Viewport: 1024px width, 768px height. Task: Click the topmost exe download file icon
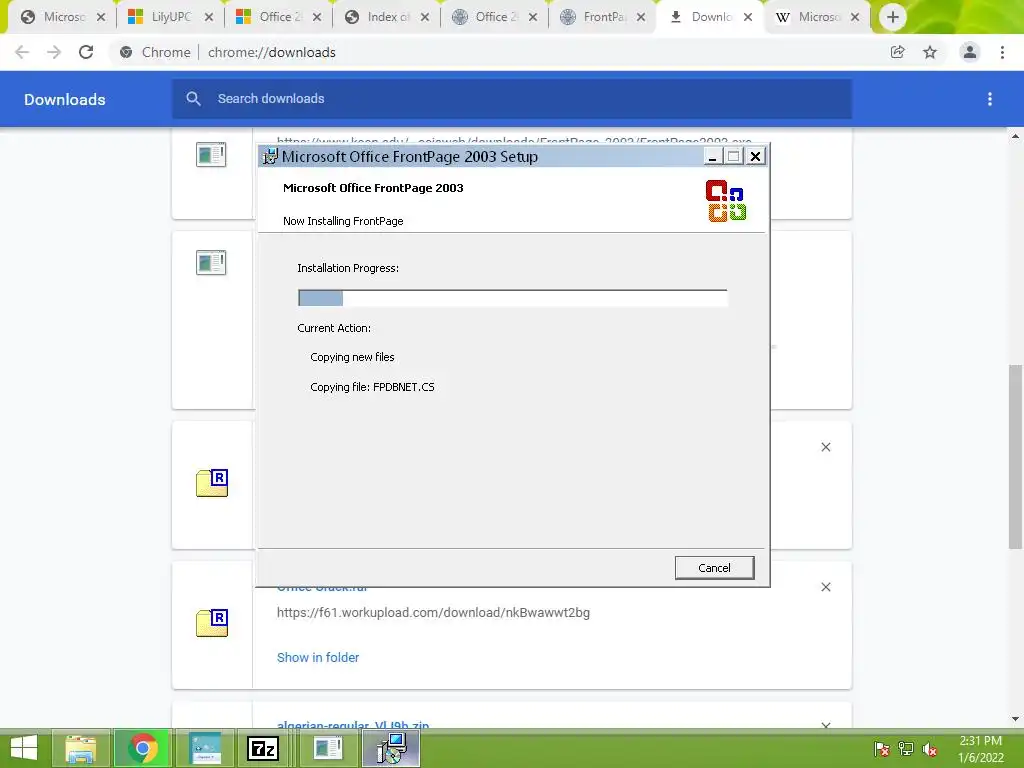[211, 154]
